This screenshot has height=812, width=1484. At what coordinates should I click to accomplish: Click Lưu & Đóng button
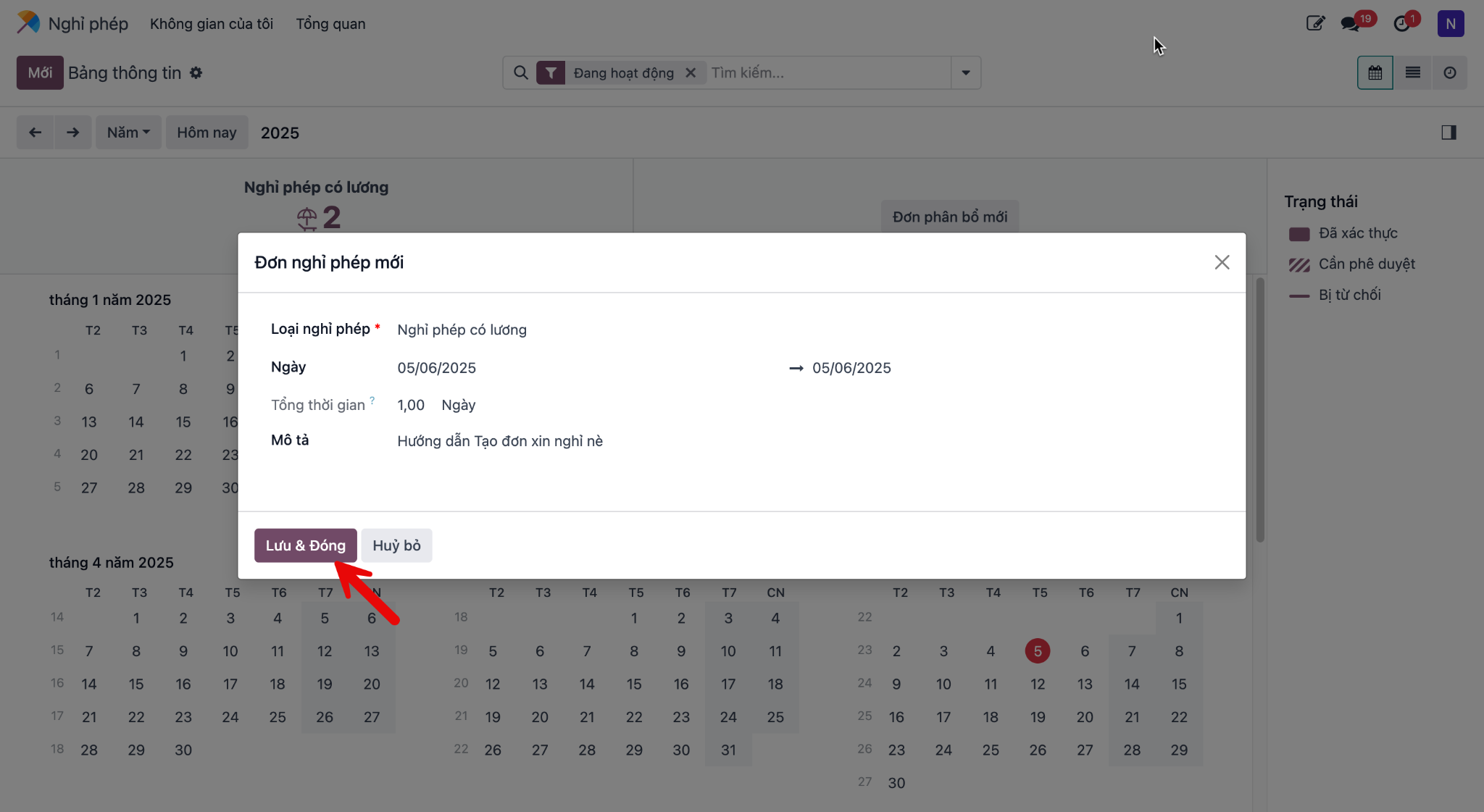coord(305,545)
